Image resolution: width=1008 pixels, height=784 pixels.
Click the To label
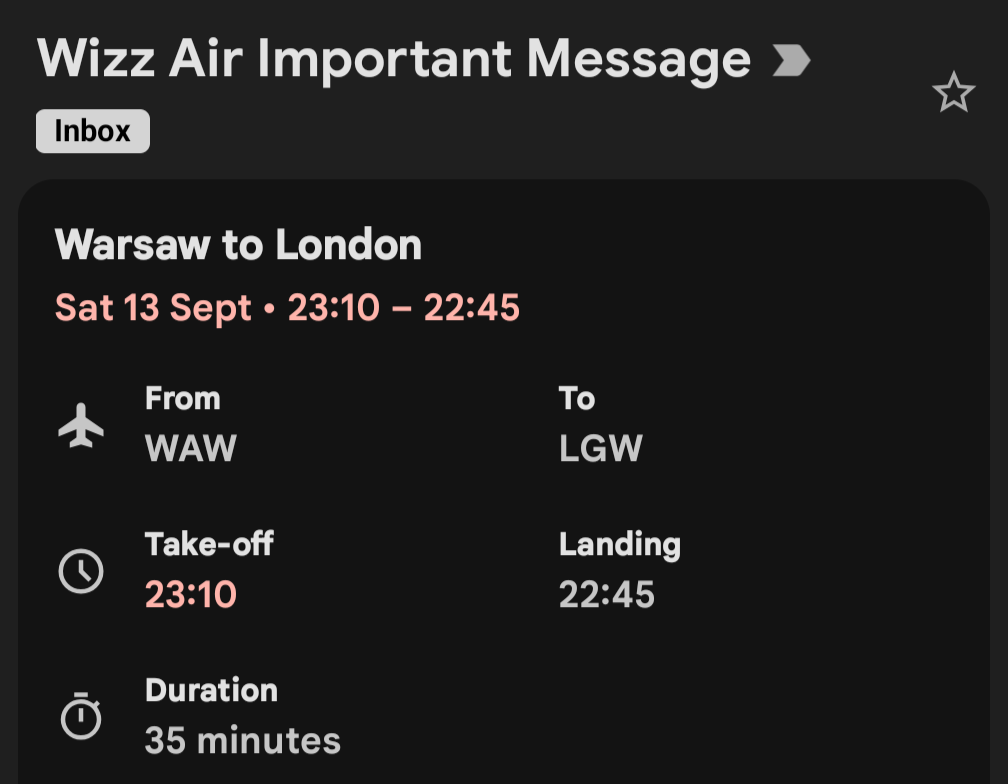(577, 398)
